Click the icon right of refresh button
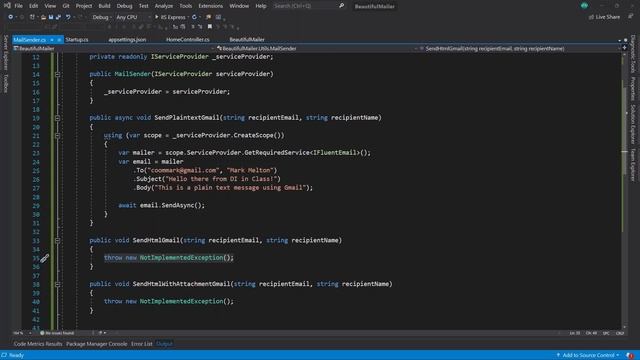The image size is (640, 360). (209, 17)
